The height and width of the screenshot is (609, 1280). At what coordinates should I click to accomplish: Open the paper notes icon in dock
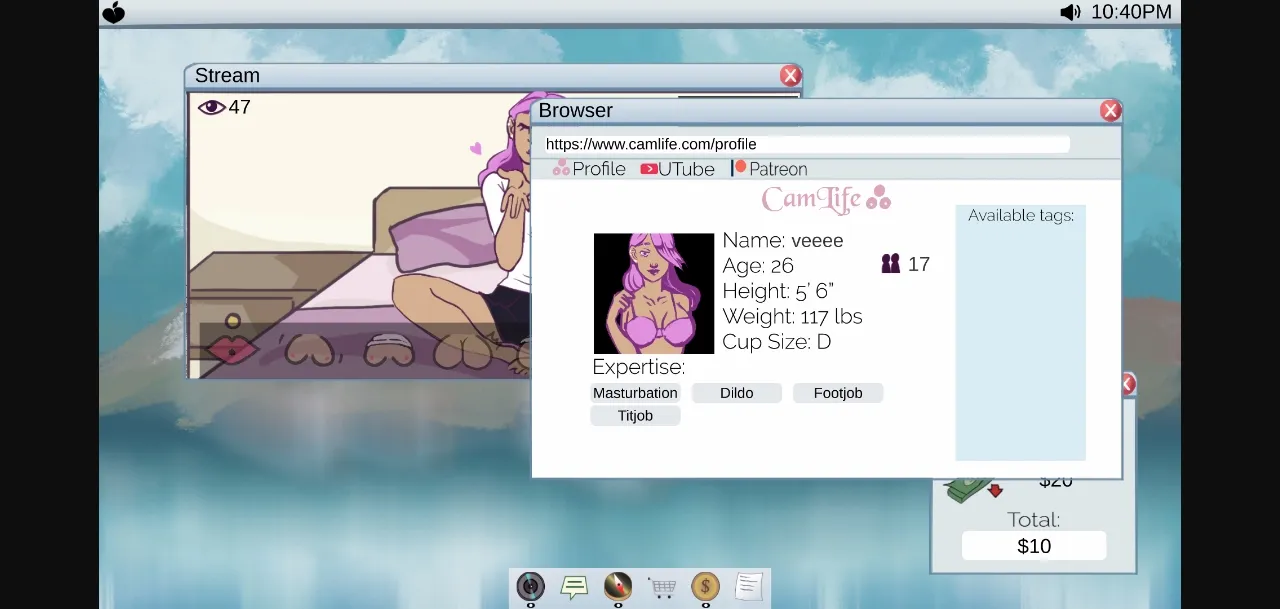point(749,586)
